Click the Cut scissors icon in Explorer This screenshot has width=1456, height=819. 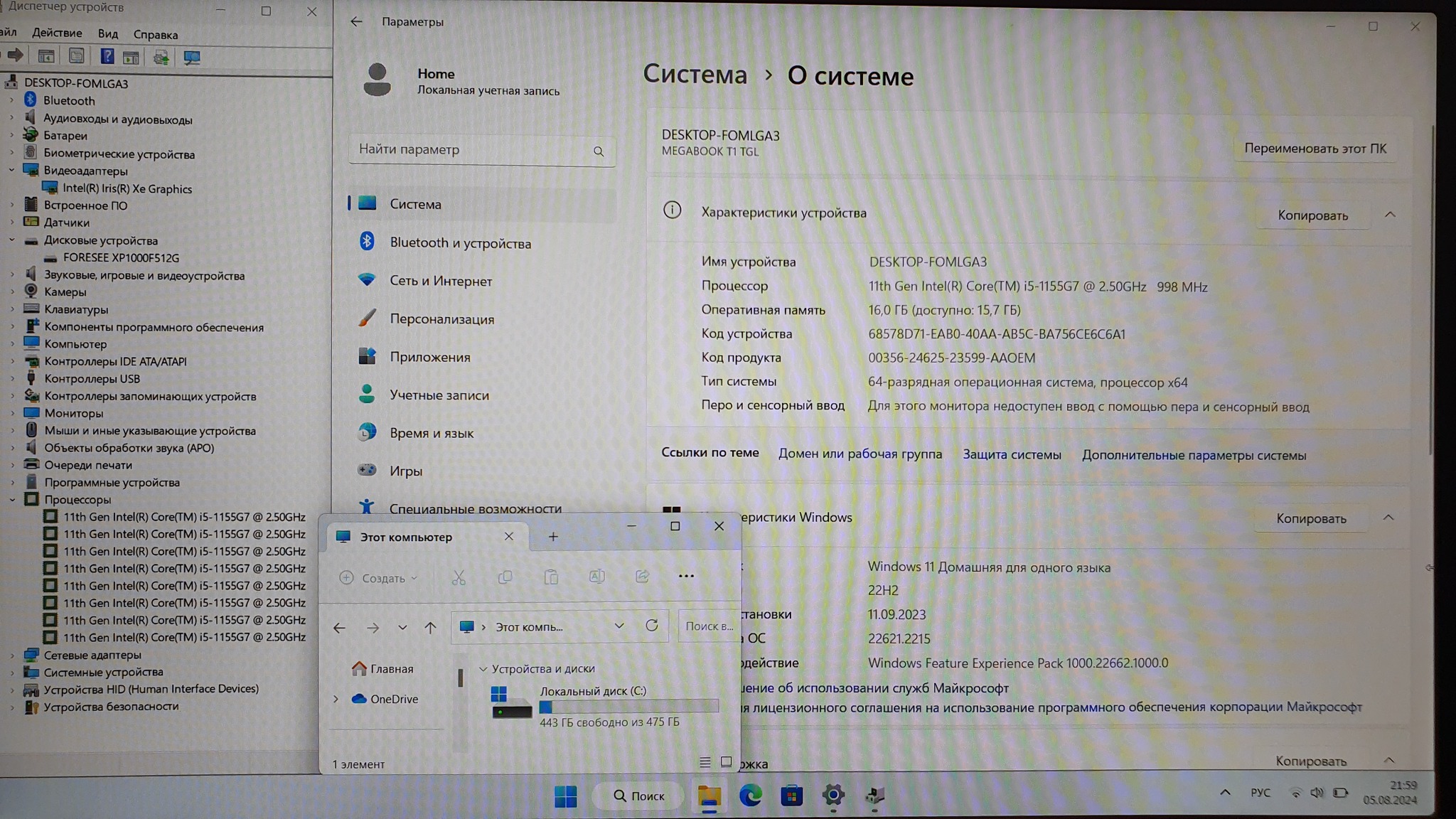(459, 578)
